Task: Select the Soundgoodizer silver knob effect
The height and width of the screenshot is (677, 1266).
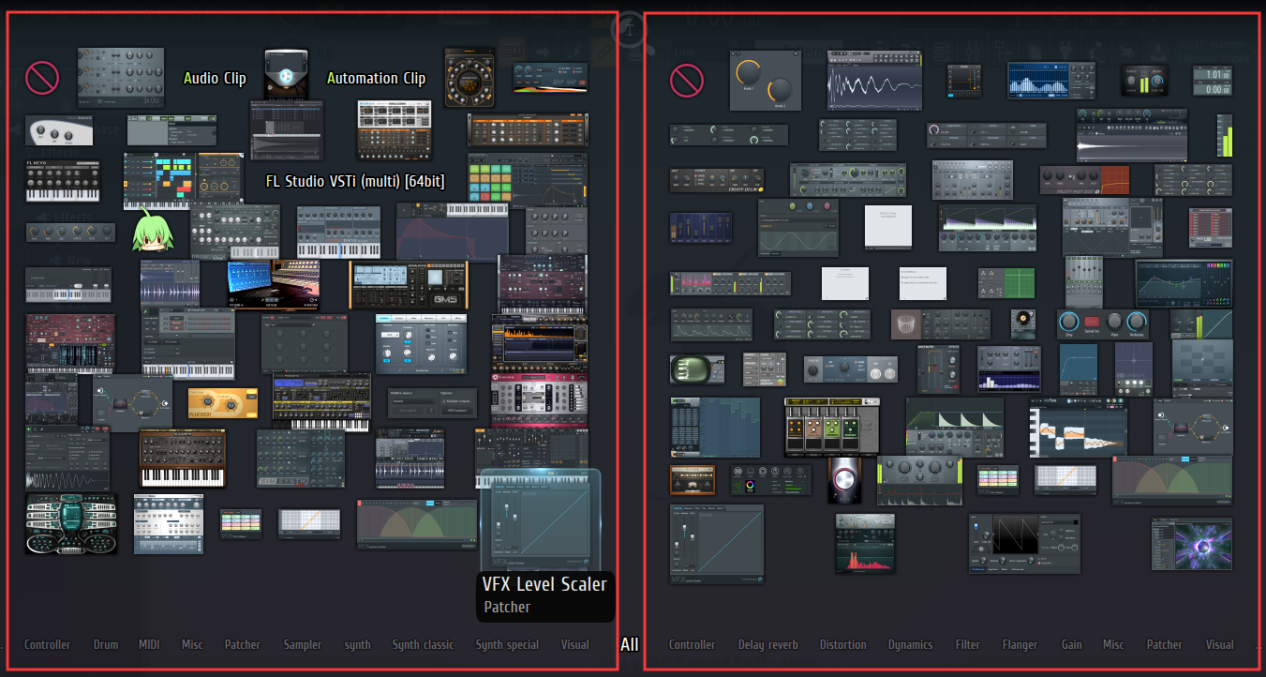Action: [845, 480]
